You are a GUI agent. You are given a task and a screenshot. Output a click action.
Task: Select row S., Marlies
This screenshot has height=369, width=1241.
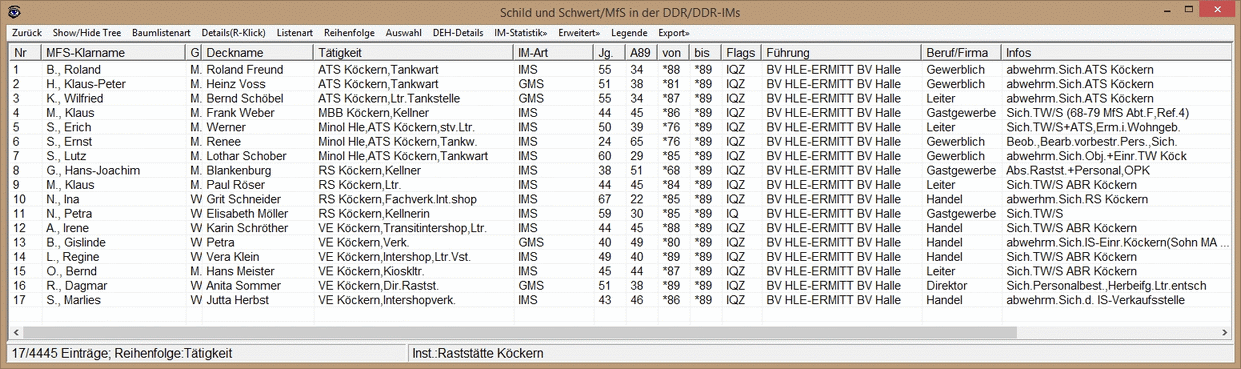click(x=620, y=300)
